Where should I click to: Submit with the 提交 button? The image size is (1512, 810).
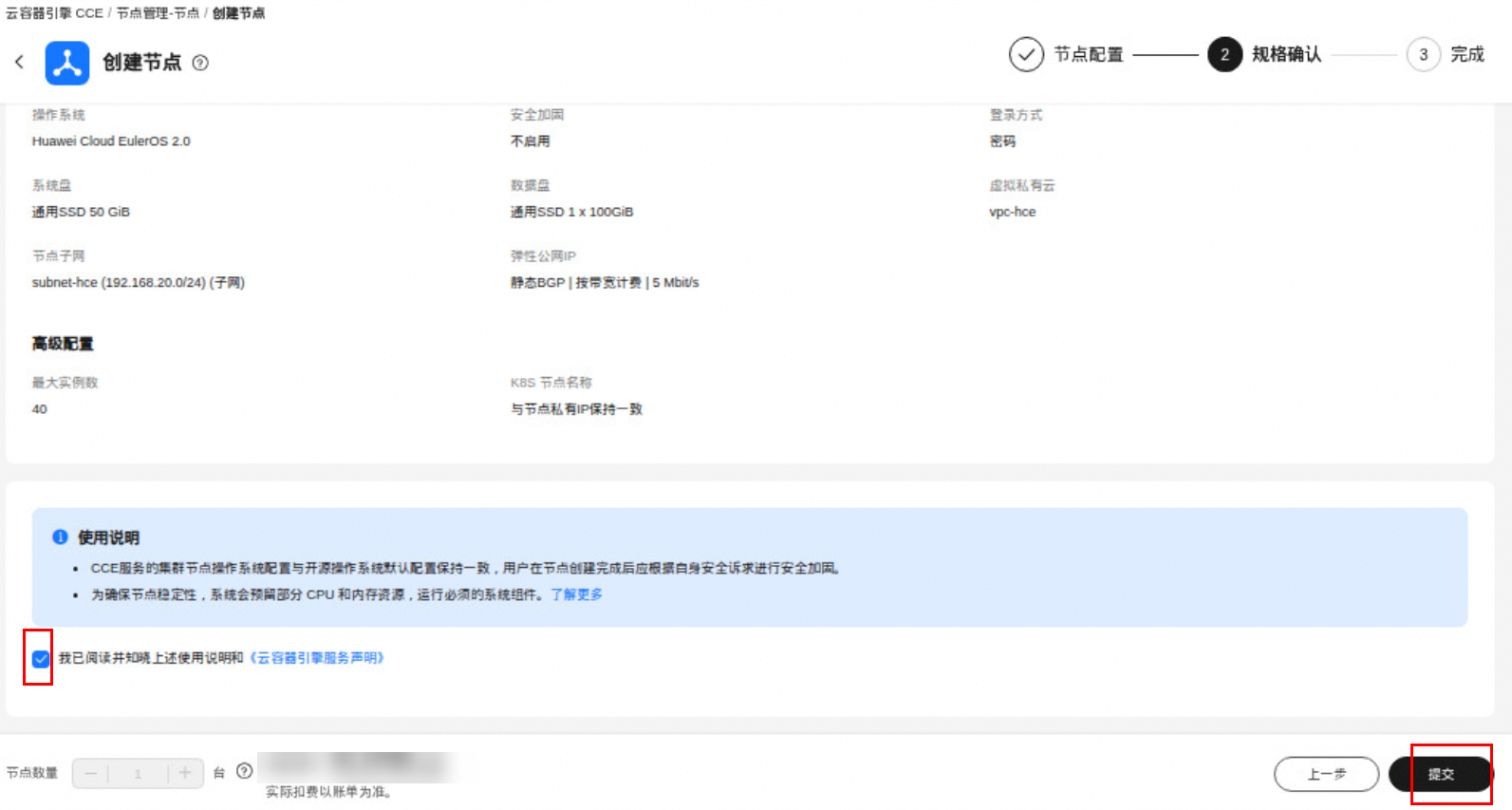[1441, 774]
